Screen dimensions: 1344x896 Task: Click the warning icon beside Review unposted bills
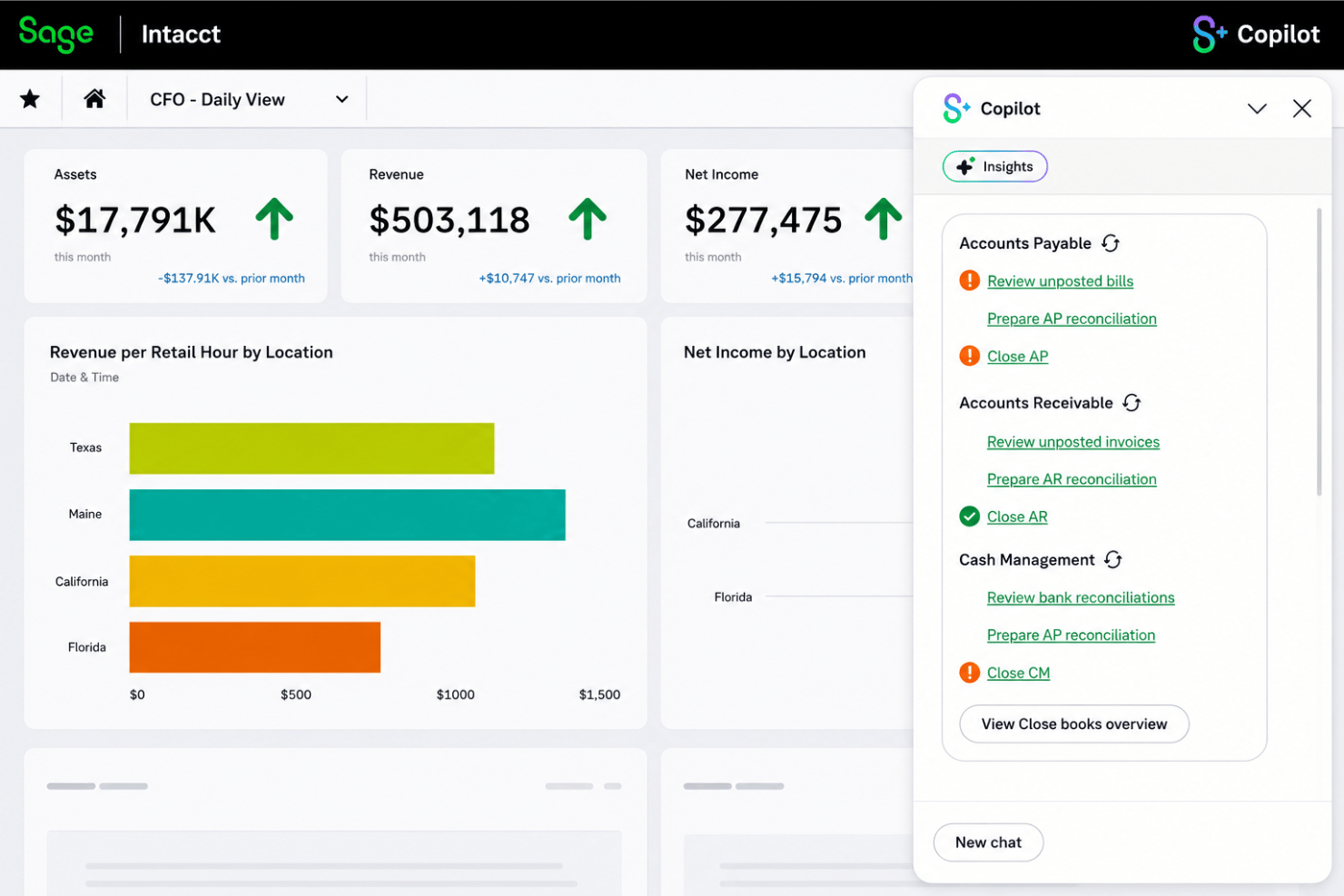[970, 281]
